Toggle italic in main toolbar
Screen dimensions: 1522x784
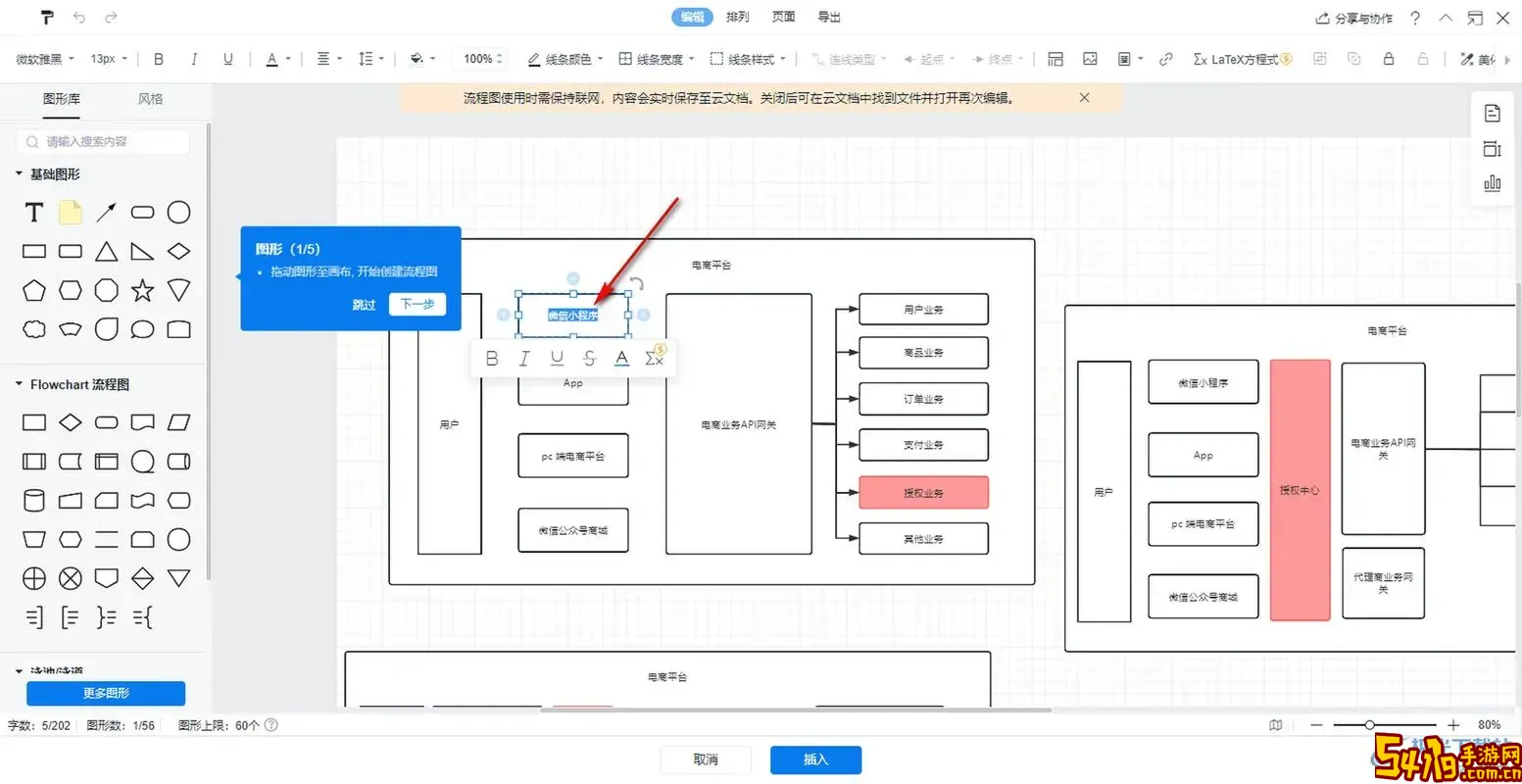click(x=194, y=59)
